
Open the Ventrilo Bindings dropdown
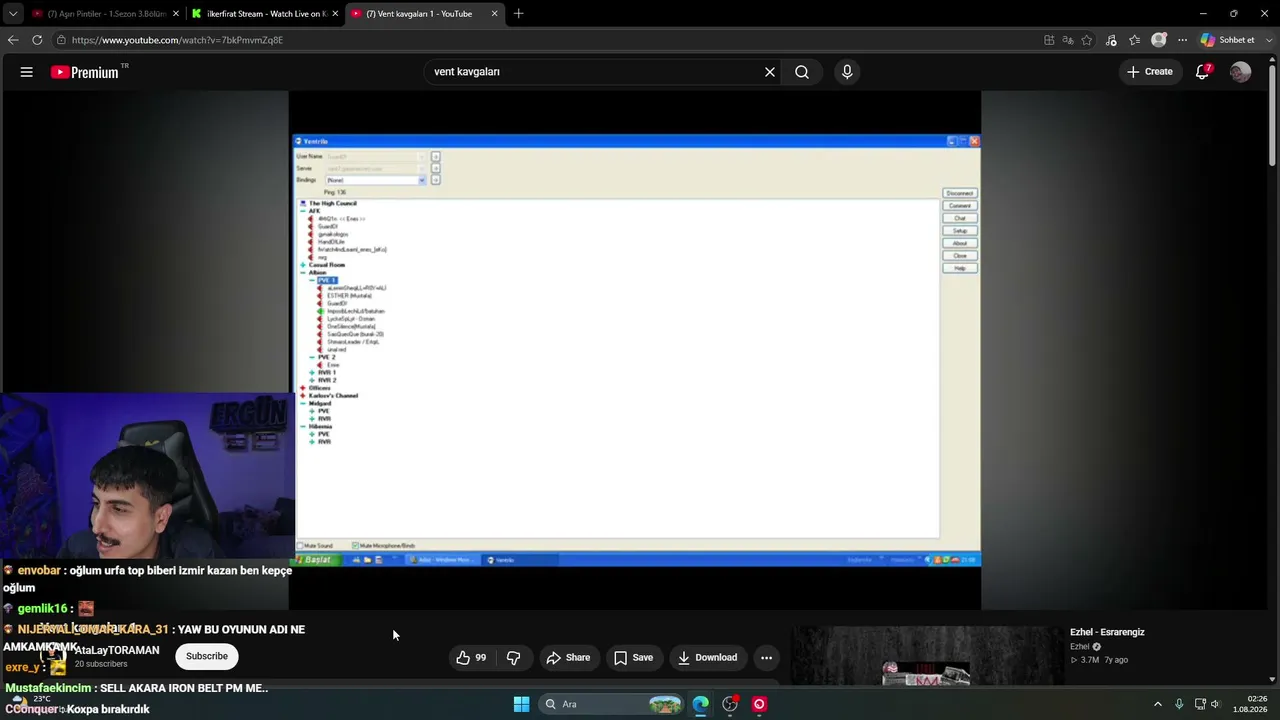tap(422, 180)
